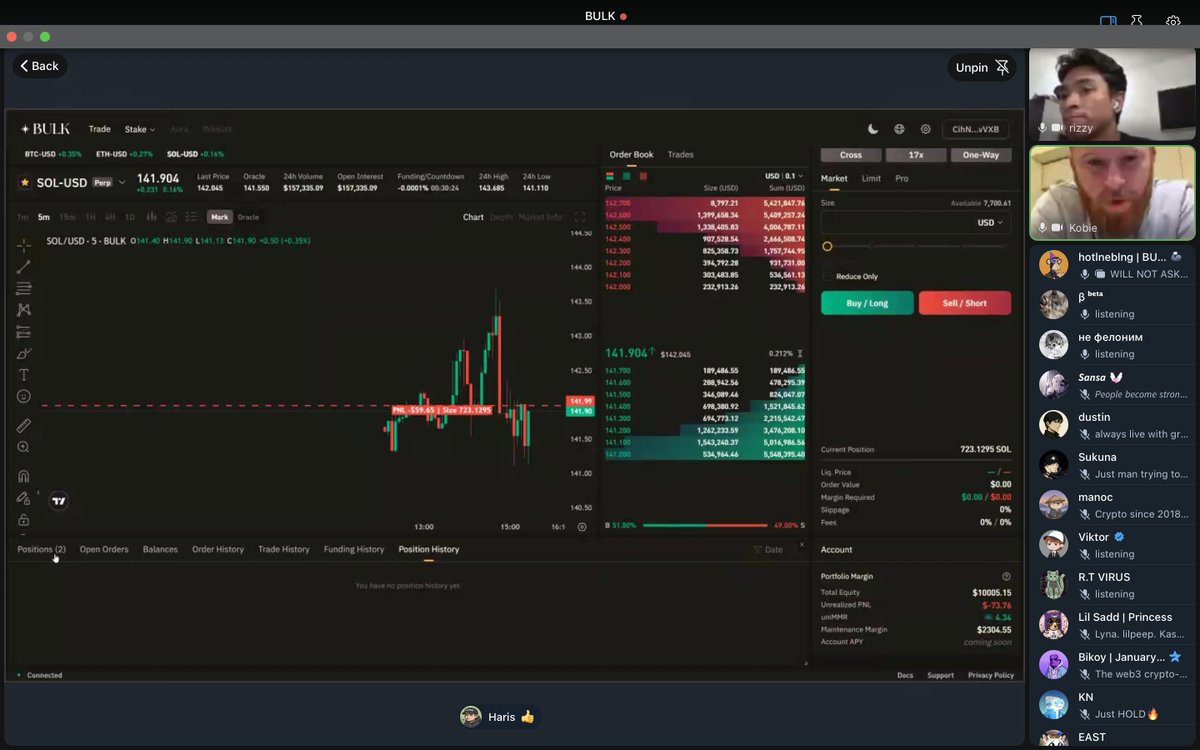Viewport: 1200px width, 750px height.
Task: Select the ruler measure tool
Action: point(24,426)
